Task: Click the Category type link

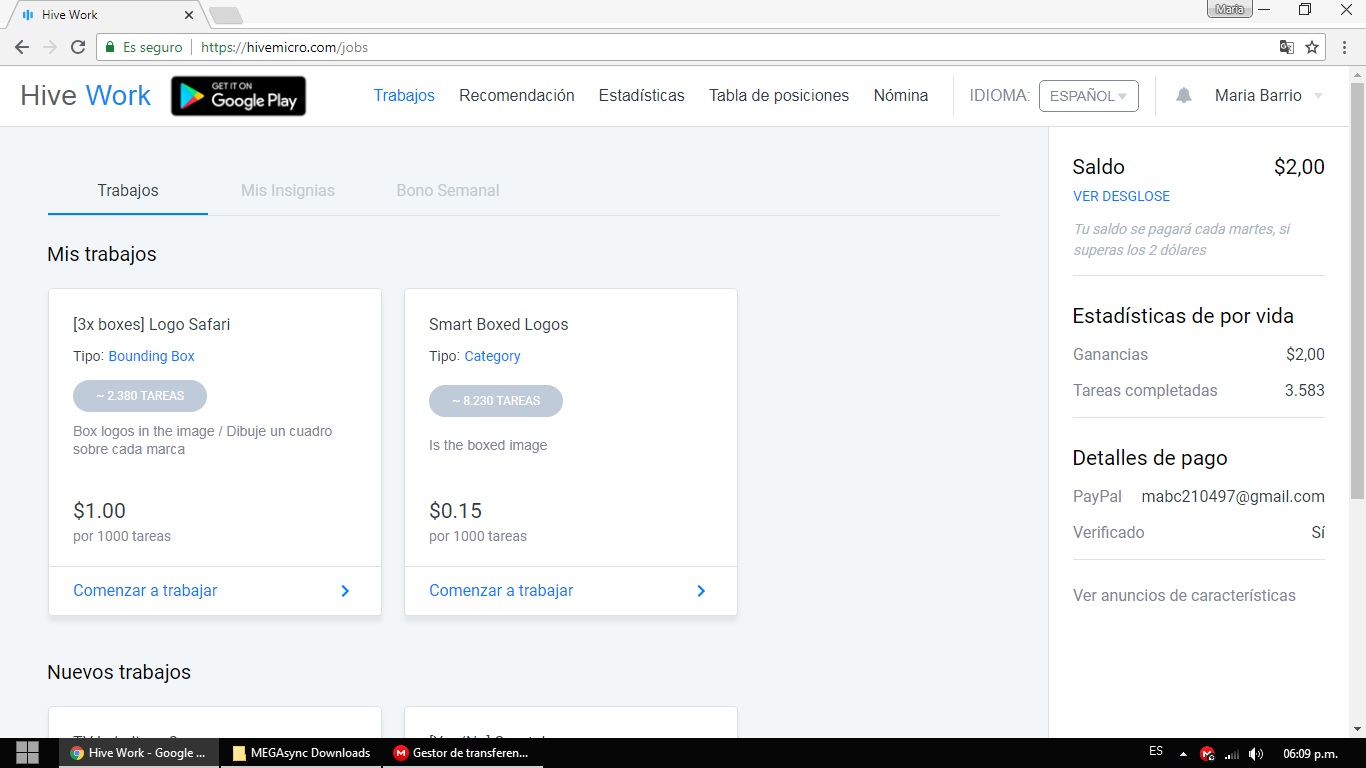Action: (492, 356)
